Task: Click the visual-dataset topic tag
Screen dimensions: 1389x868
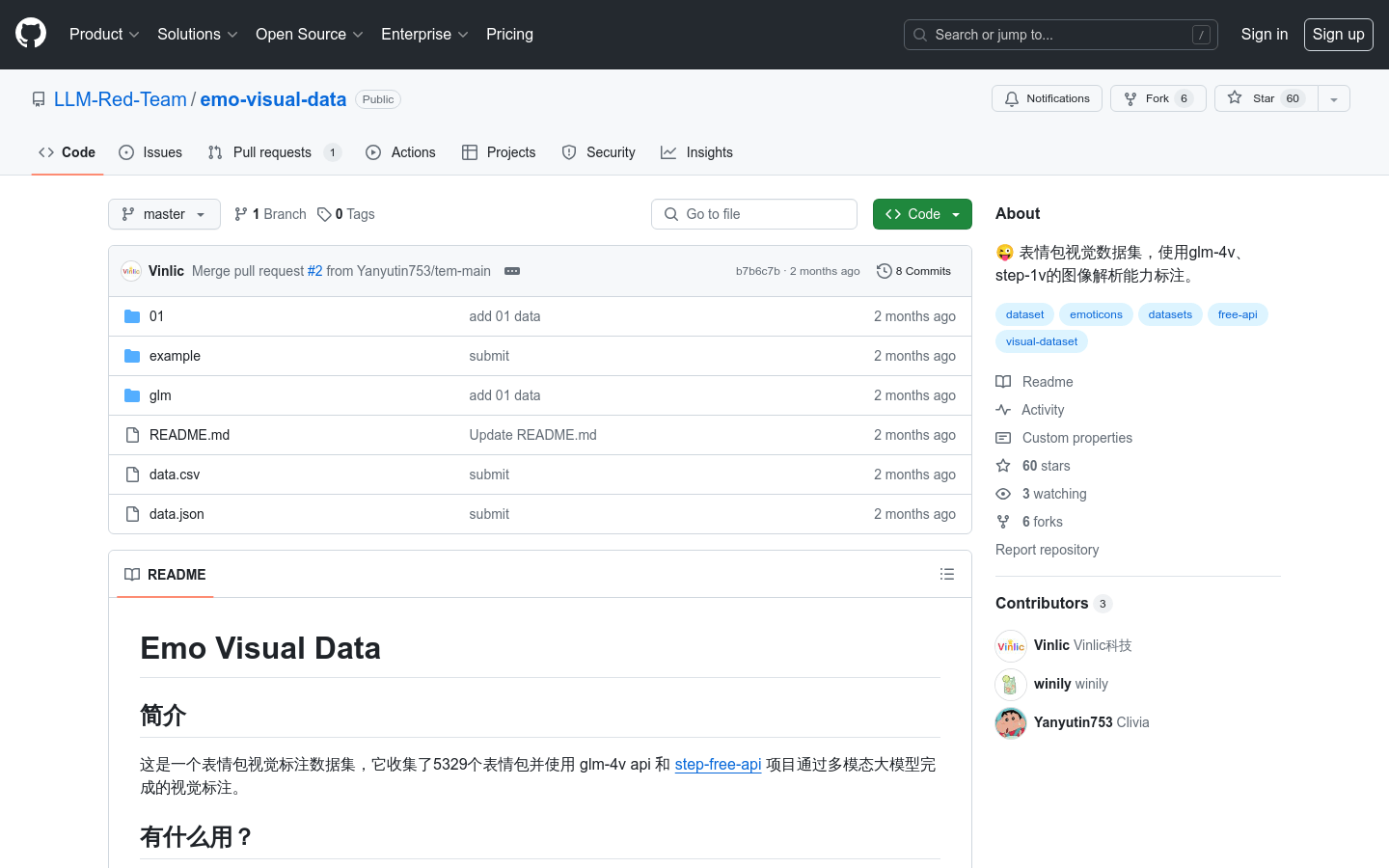Action: click(1042, 341)
